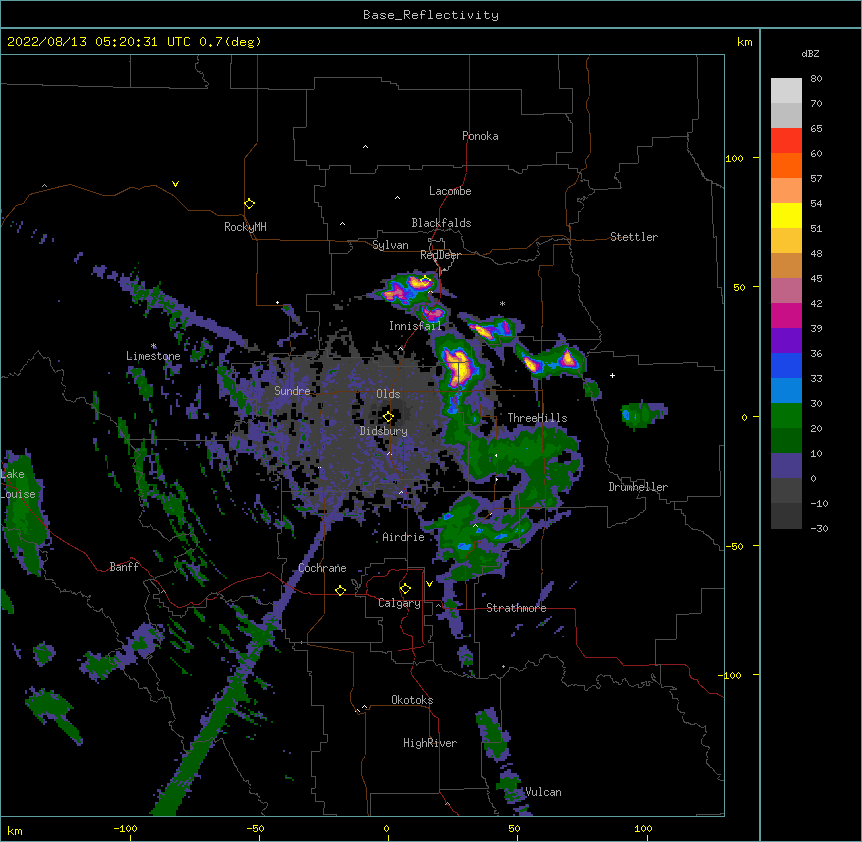Click the Base_Reflectivity title
The height and width of the screenshot is (842, 862).
point(431,15)
